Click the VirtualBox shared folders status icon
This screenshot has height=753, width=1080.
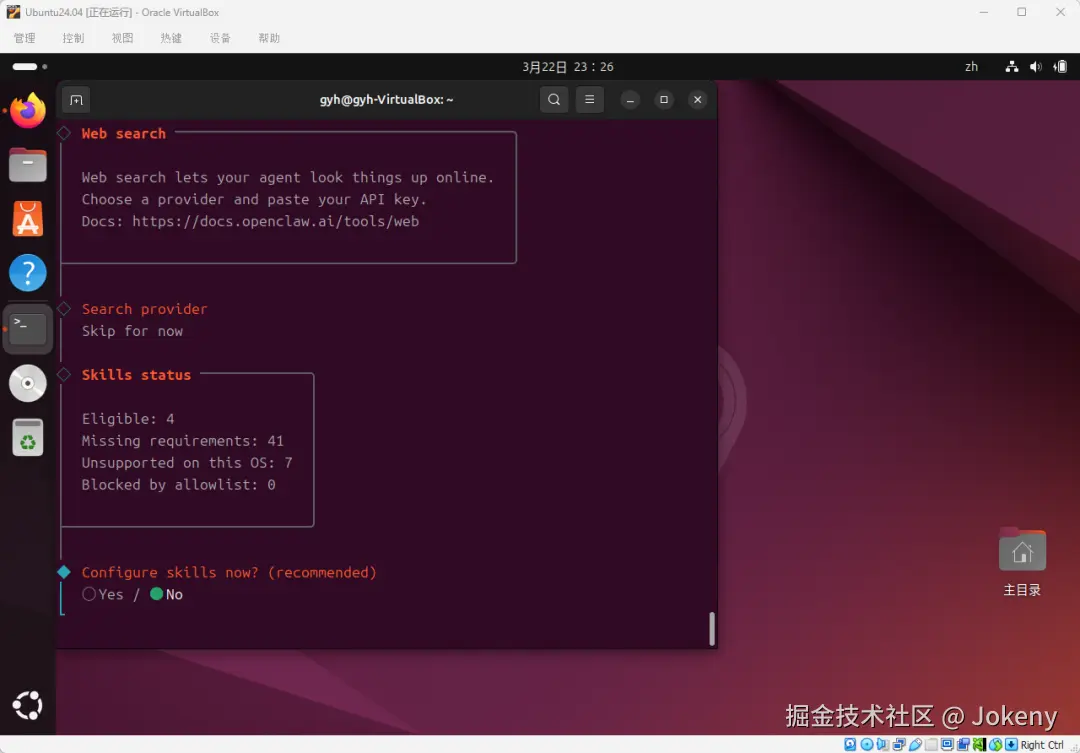(x=931, y=745)
